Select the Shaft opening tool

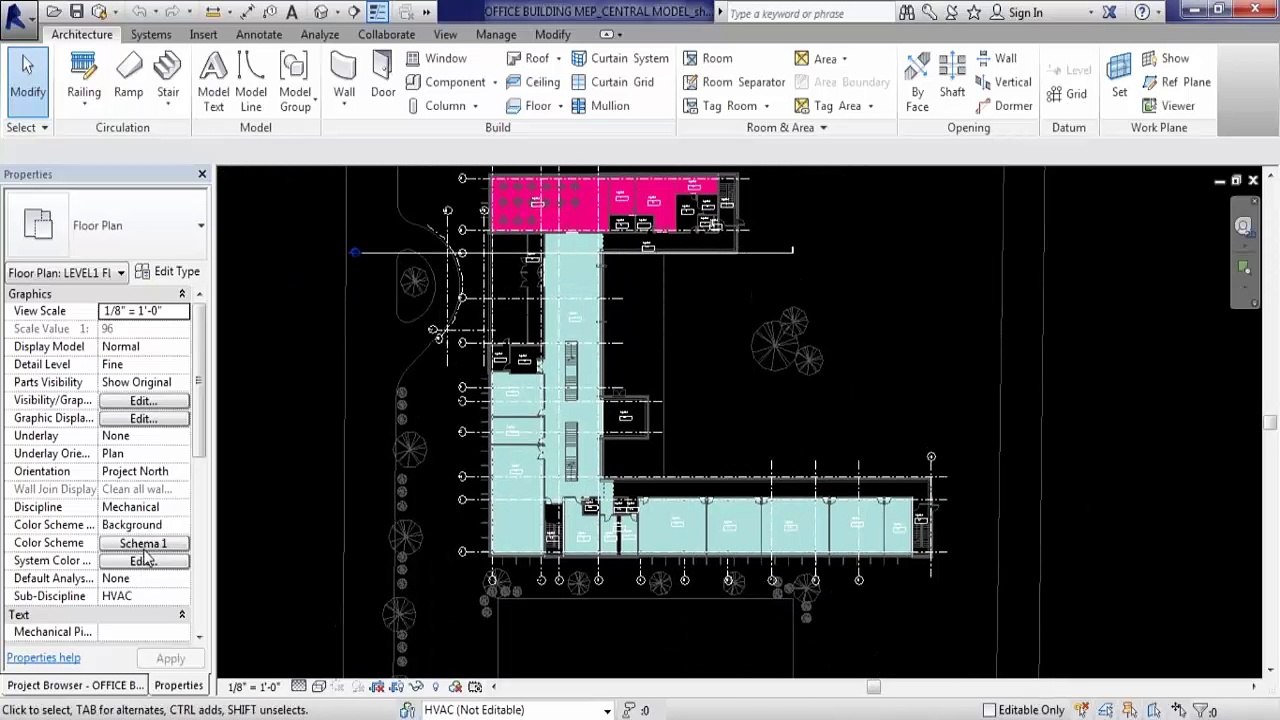click(952, 77)
